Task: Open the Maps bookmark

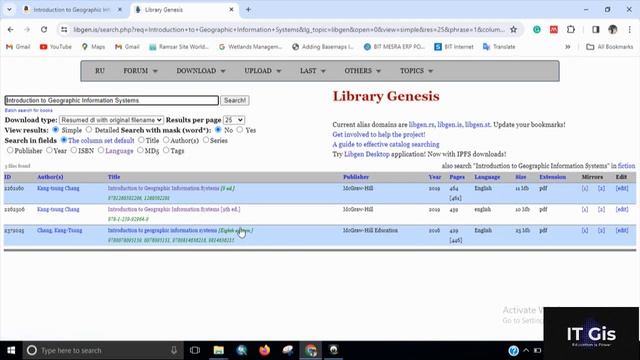Action: click(x=93, y=47)
